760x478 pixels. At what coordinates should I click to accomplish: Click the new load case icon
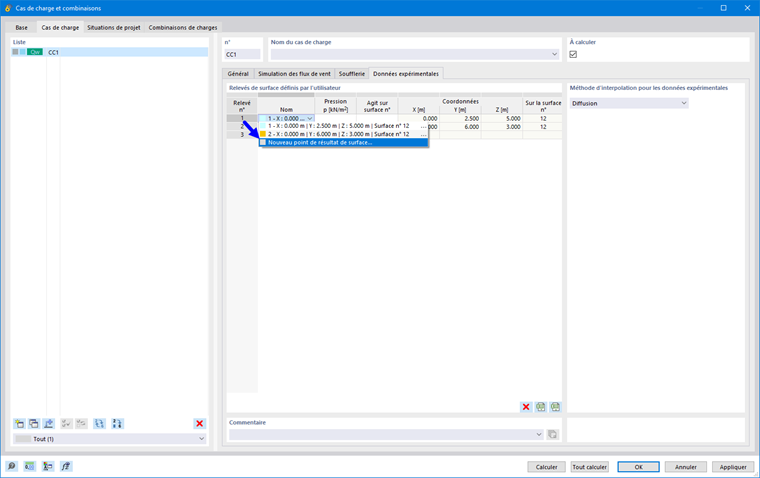click(x=19, y=424)
